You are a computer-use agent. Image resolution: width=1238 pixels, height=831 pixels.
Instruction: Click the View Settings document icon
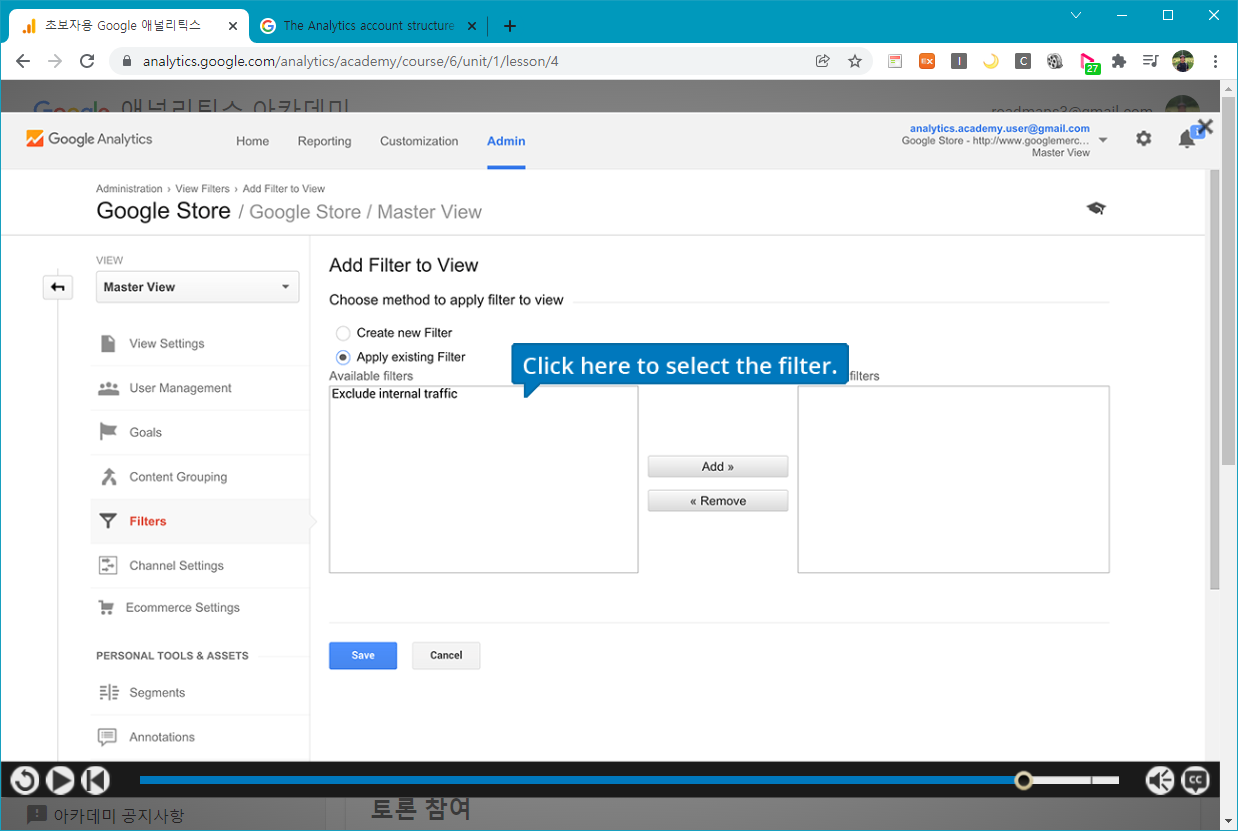click(x=108, y=344)
